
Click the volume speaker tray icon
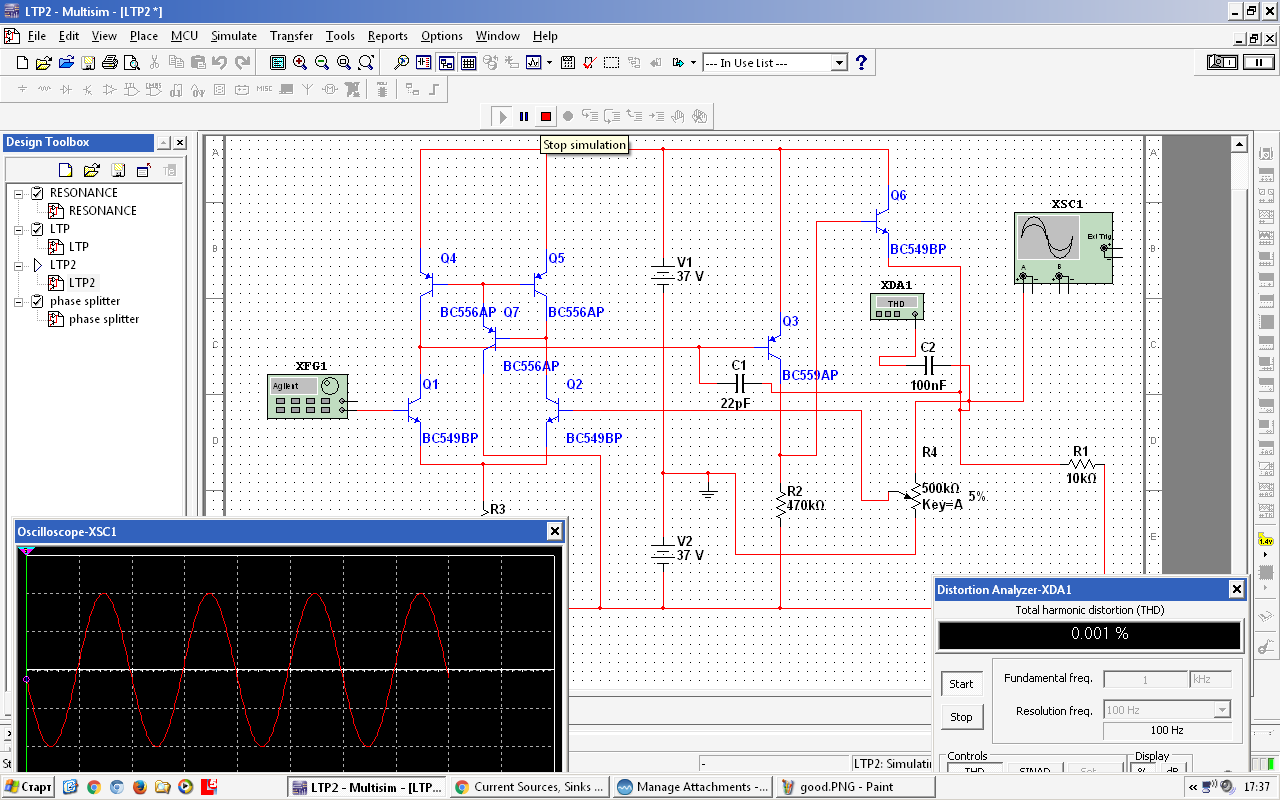tap(1226, 787)
